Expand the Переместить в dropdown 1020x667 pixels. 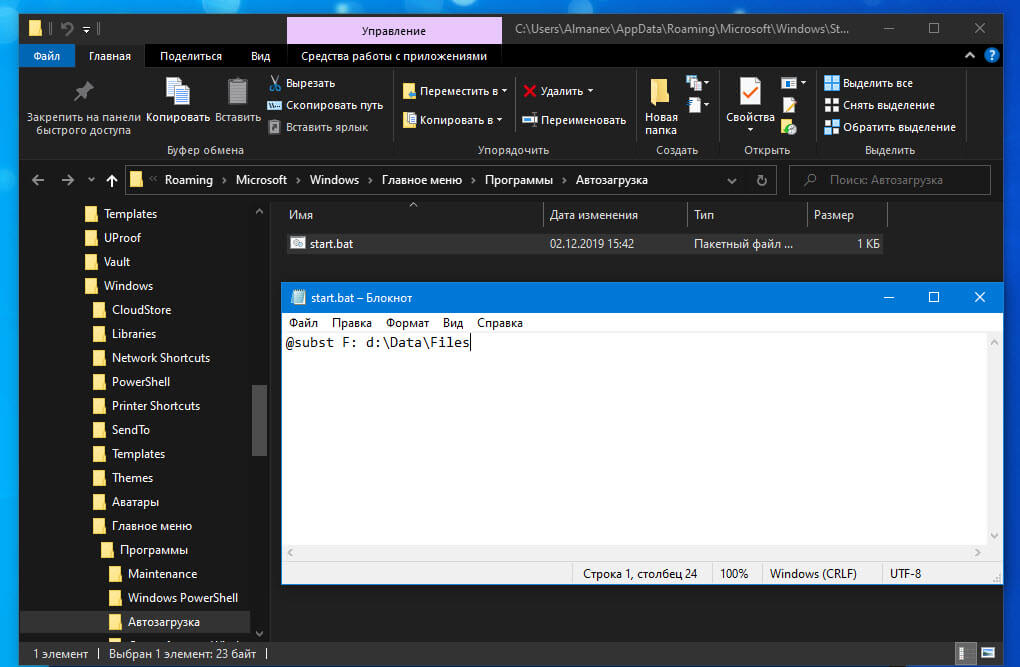[x=504, y=91]
